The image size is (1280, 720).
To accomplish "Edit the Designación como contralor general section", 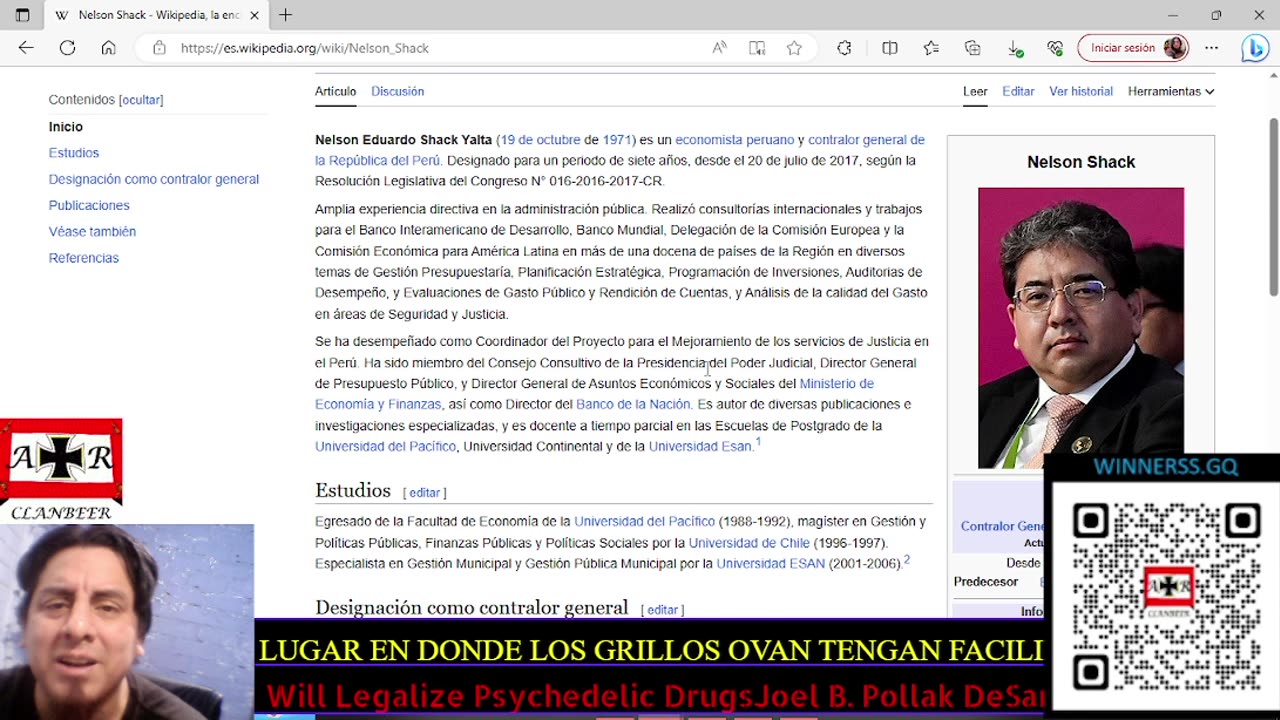I will (662, 610).
